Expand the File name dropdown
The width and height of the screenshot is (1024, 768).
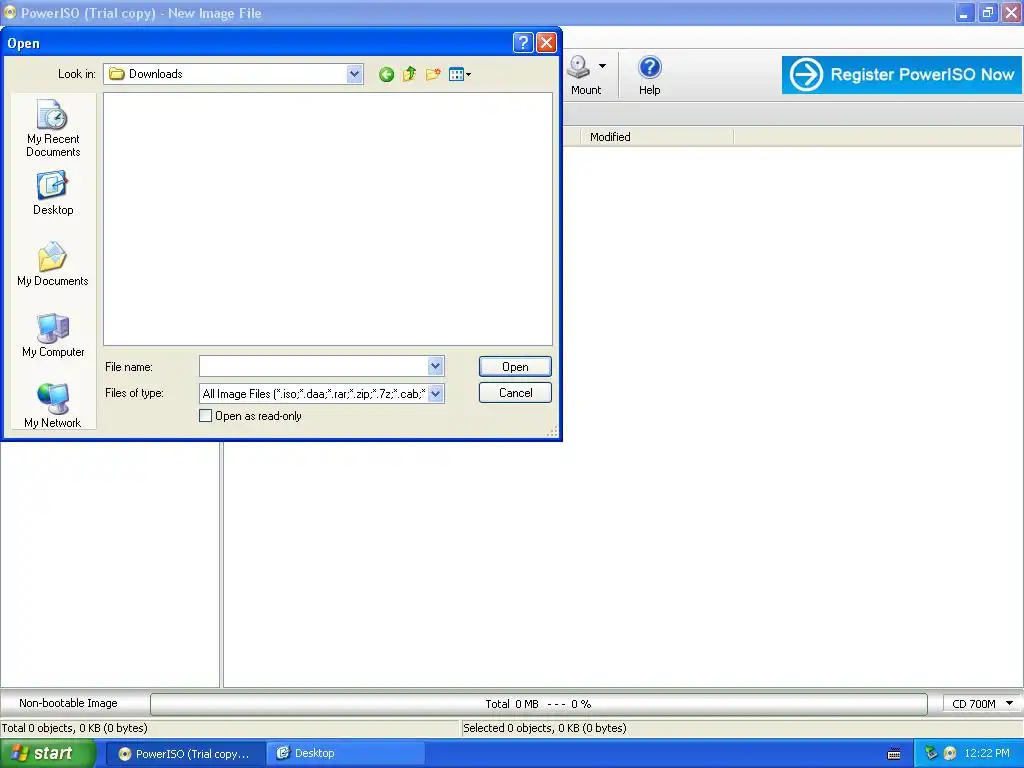pos(436,366)
